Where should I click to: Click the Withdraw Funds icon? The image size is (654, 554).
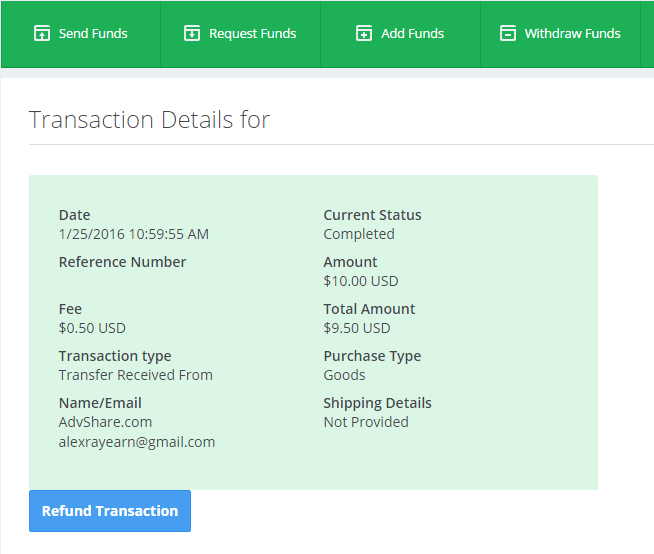click(507, 34)
